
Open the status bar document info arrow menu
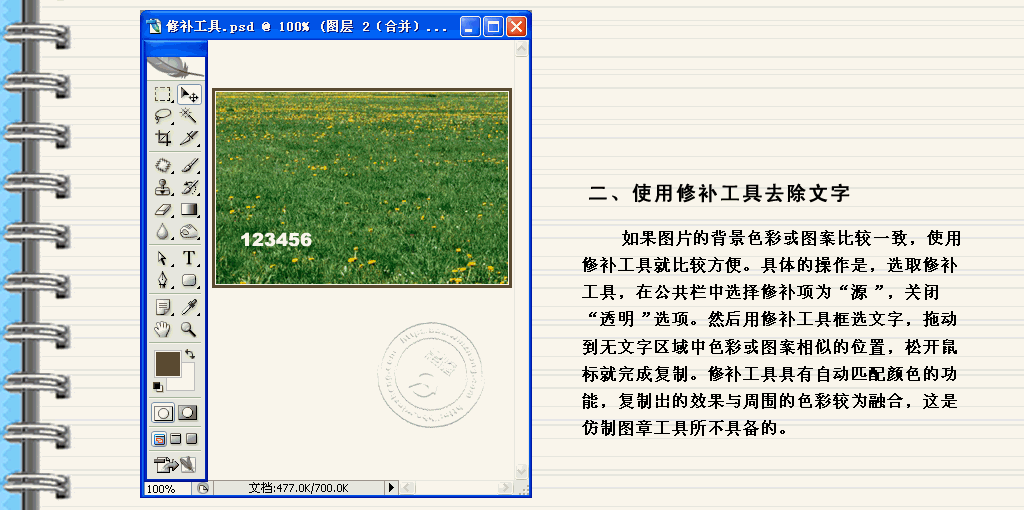point(391,488)
